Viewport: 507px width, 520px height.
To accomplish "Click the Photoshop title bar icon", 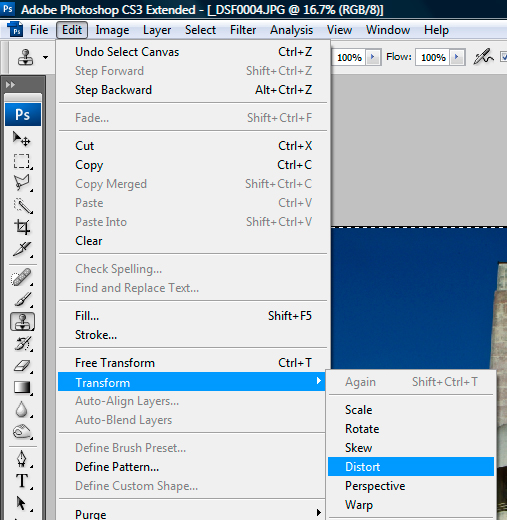I will point(7,8).
